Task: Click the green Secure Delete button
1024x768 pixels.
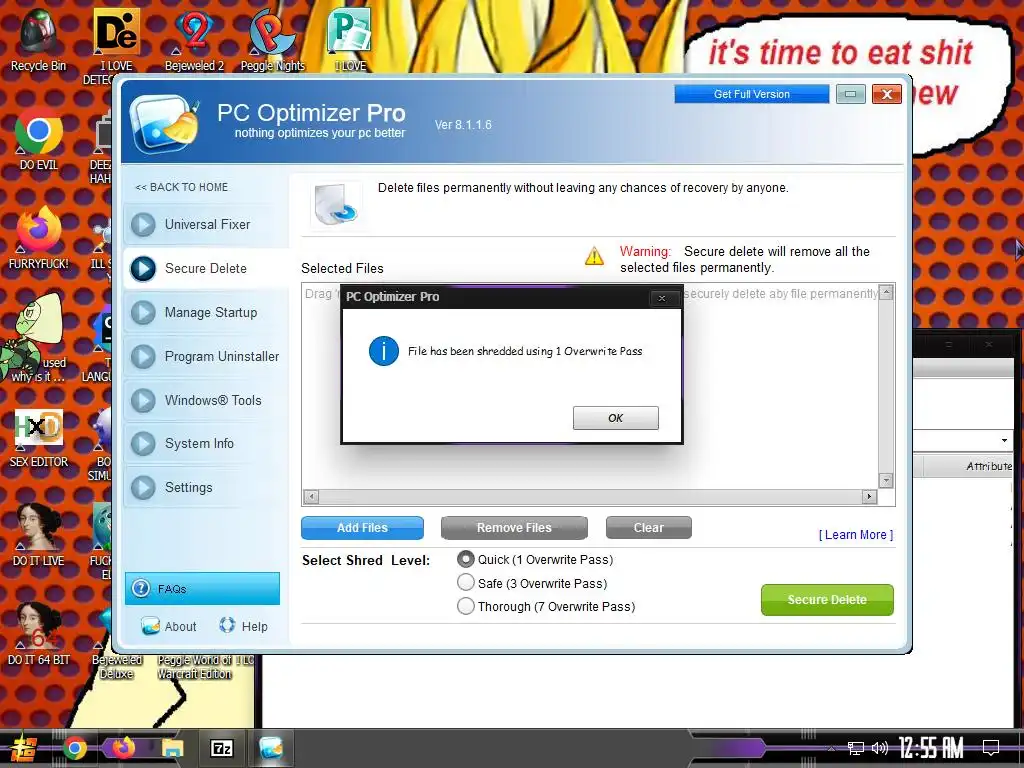Action: point(827,600)
